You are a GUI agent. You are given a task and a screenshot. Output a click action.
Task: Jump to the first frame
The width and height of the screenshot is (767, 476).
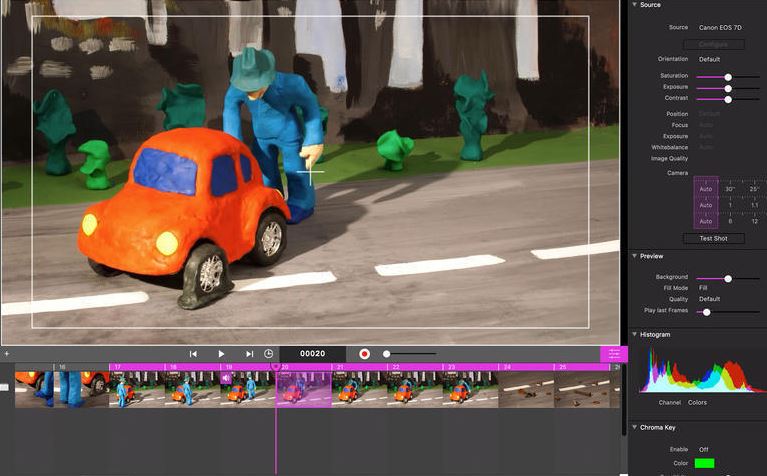193,354
